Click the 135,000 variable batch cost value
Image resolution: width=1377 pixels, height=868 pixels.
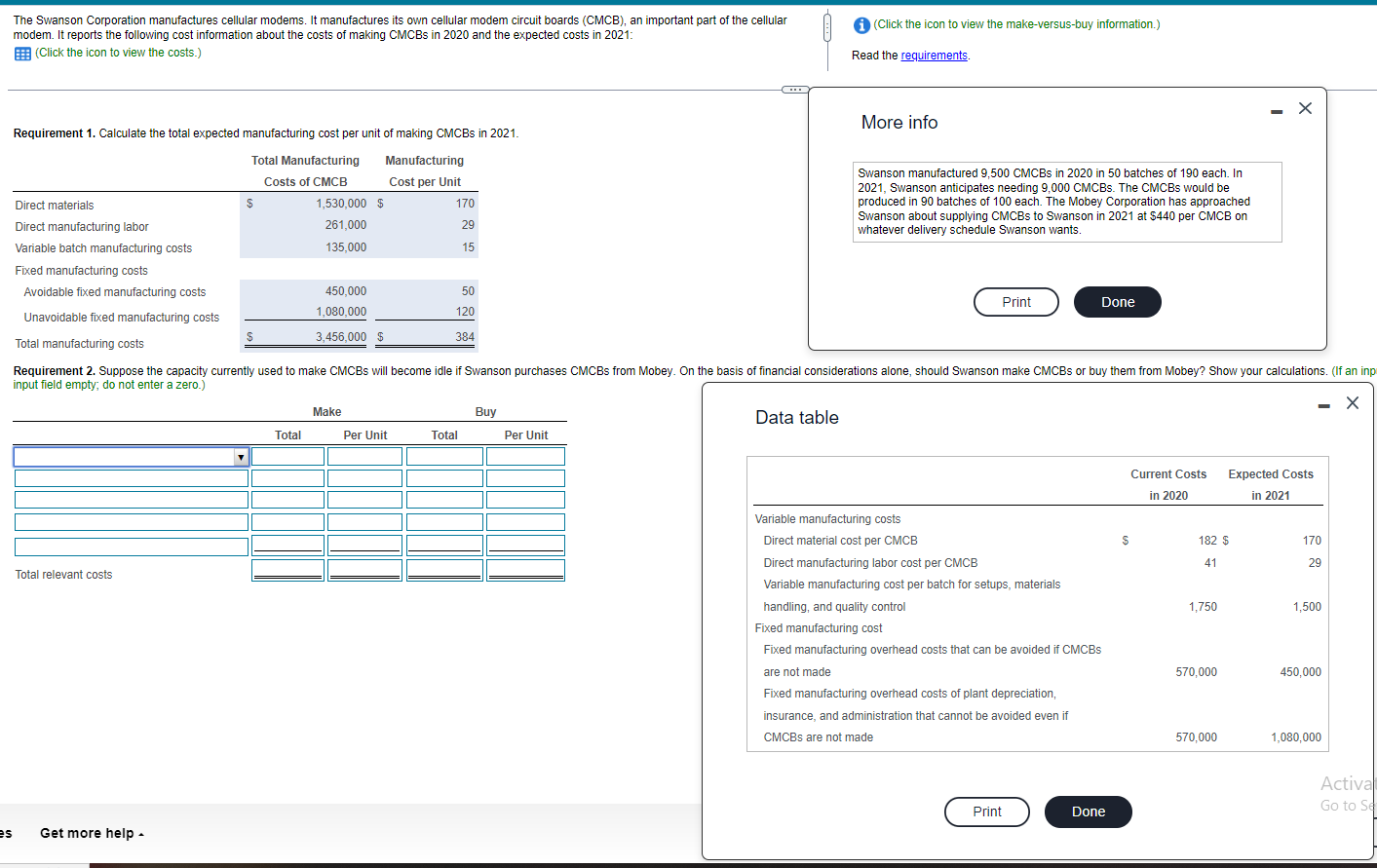[346, 247]
